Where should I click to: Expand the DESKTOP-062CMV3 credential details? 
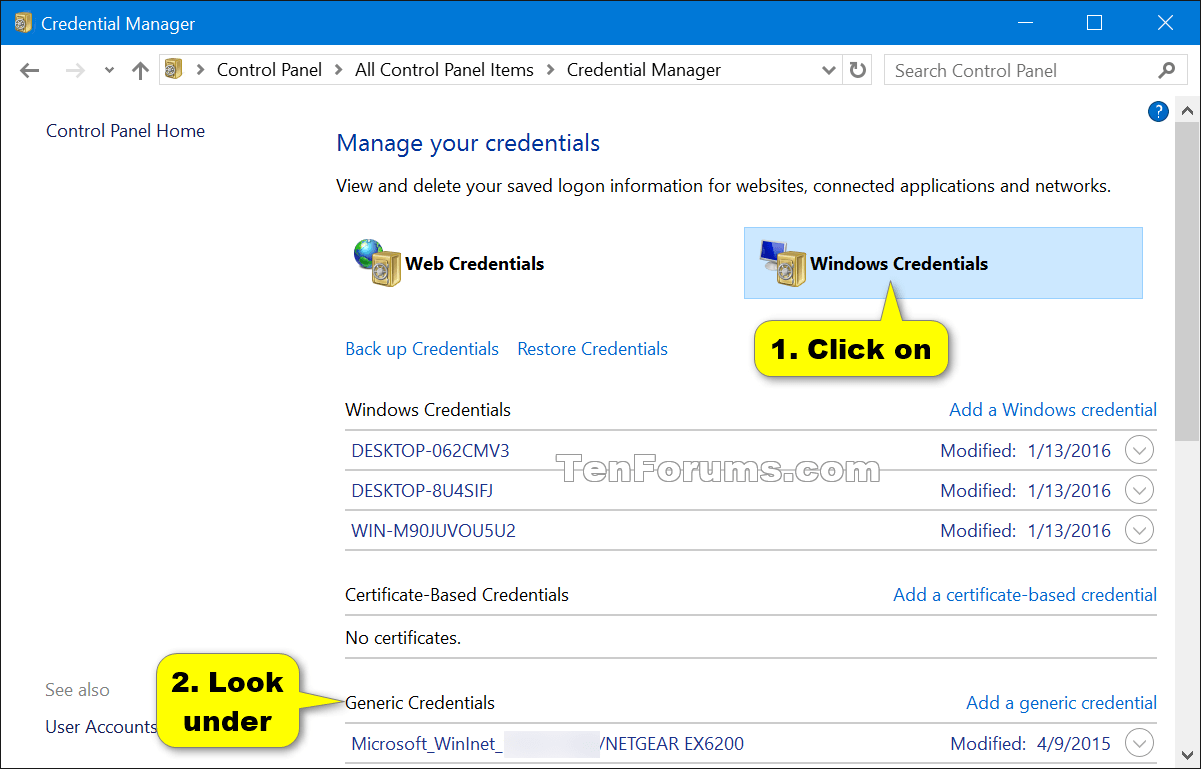click(x=1139, y=450)
